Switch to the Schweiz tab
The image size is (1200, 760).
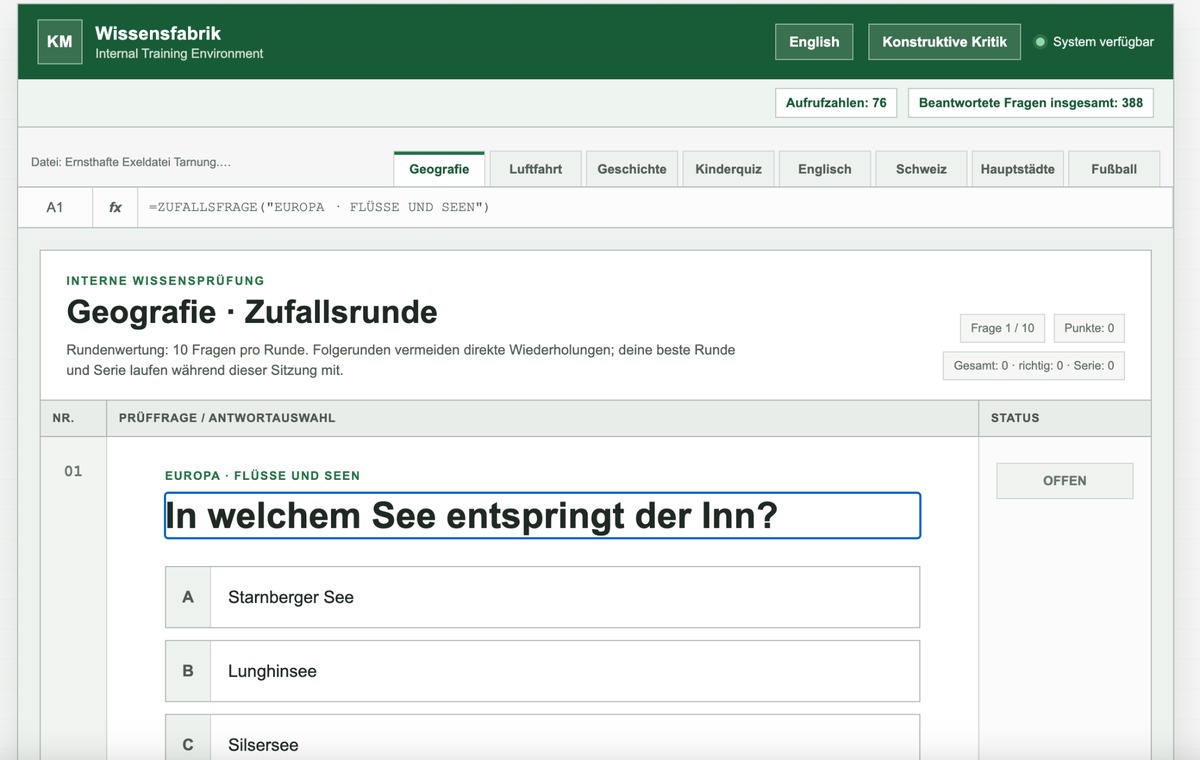(921, 169)
